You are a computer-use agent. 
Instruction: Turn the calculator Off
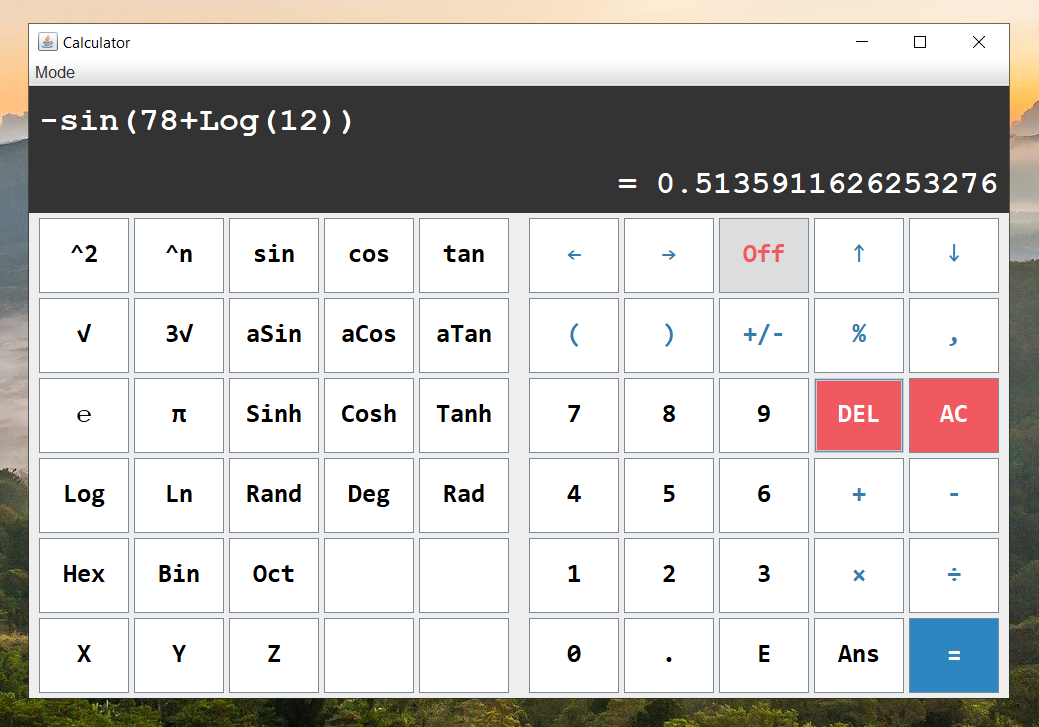point(763,255)
